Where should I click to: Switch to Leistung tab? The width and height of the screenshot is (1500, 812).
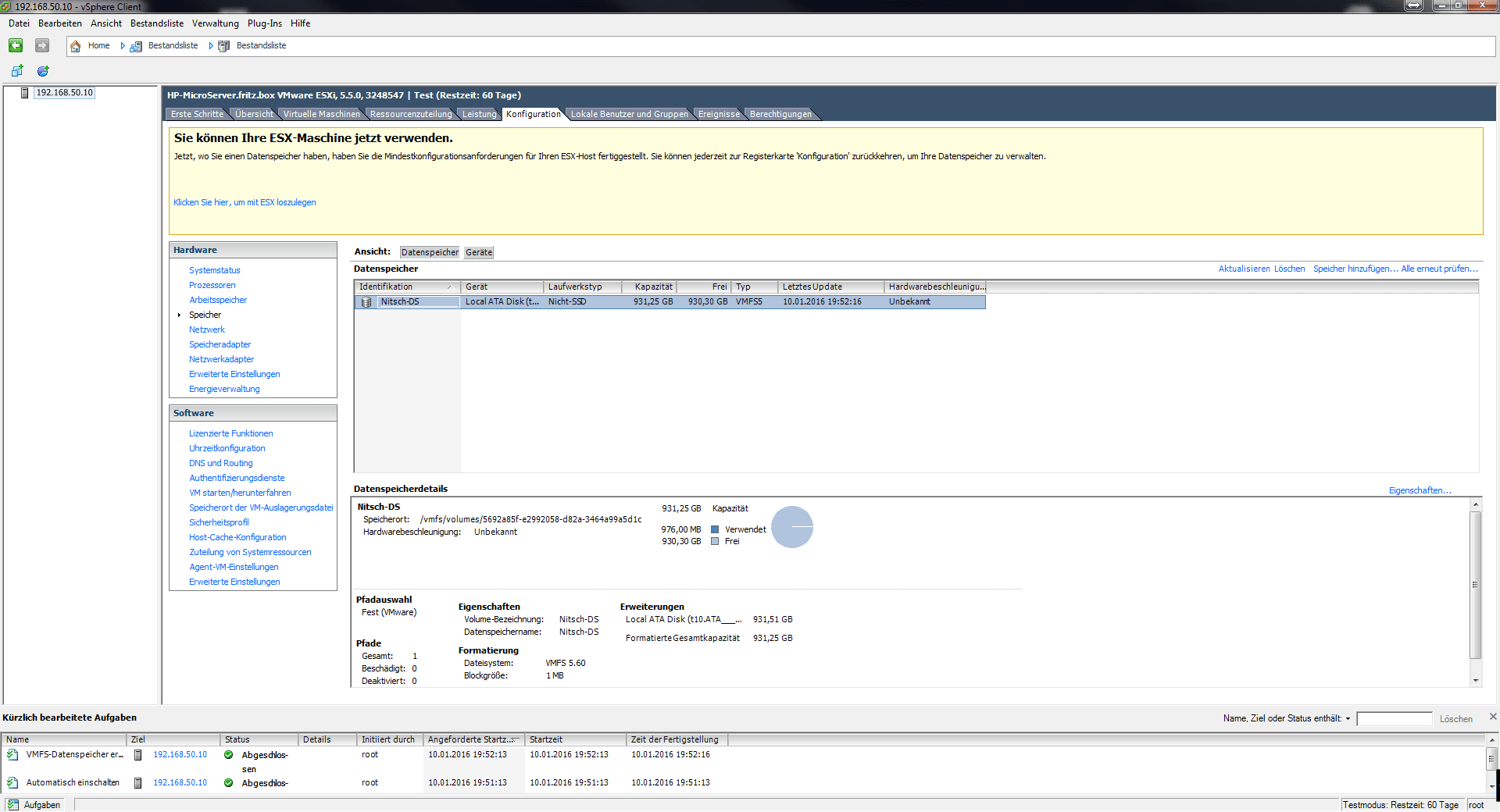tap(479, 114)
